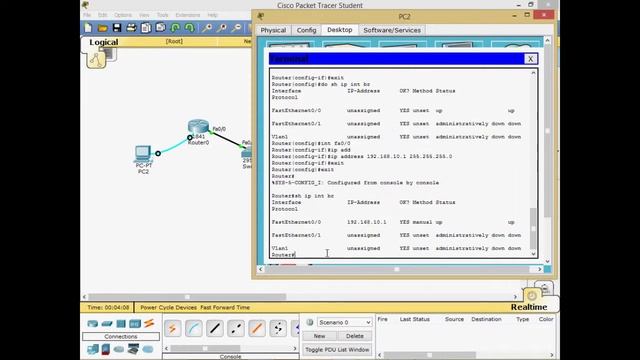The height and width of the screenshot is (360, 640).
Task: Select the Connections lightning category icon
Action: point(149,323)
